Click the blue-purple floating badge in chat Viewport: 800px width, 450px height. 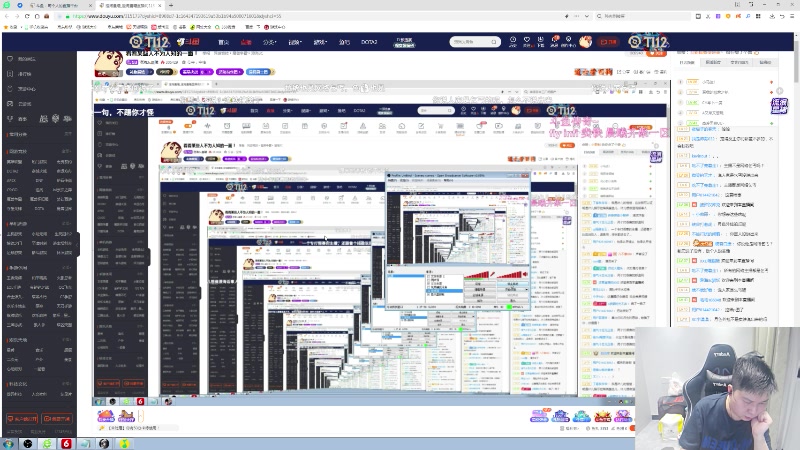pos(779,106)
